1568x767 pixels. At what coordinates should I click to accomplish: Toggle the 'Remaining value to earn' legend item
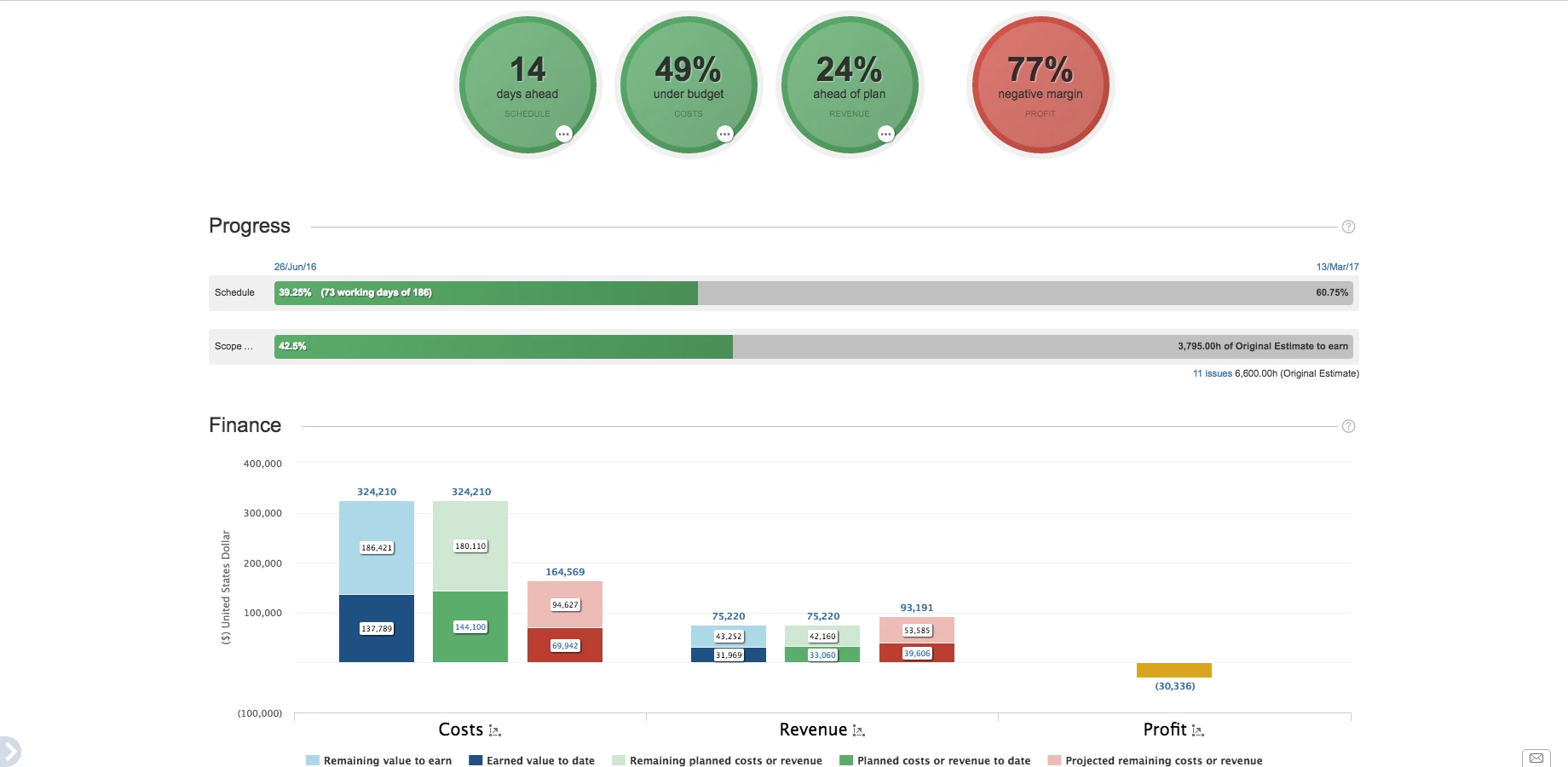(x=378, y=760)
